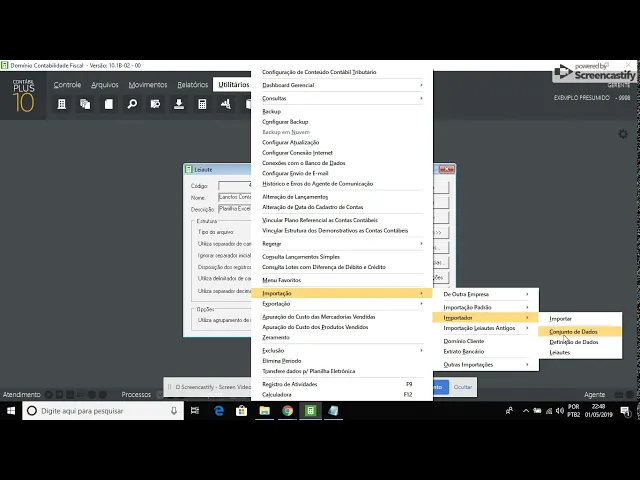Open File Explorer from the taskbar

(x=264, y=411)
